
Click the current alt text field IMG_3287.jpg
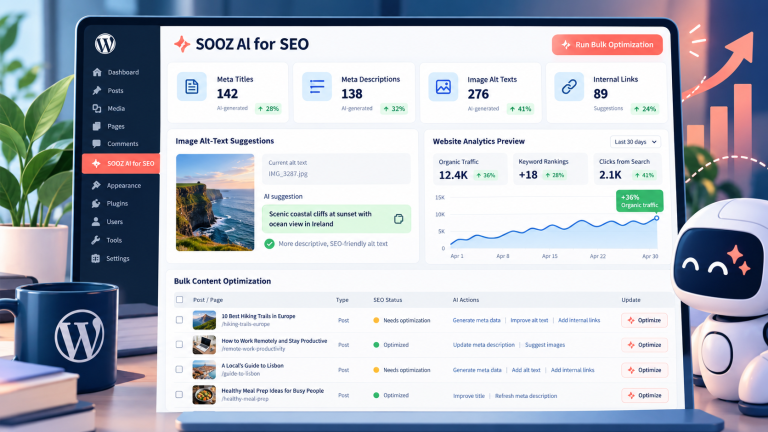(x=336, y=168)
